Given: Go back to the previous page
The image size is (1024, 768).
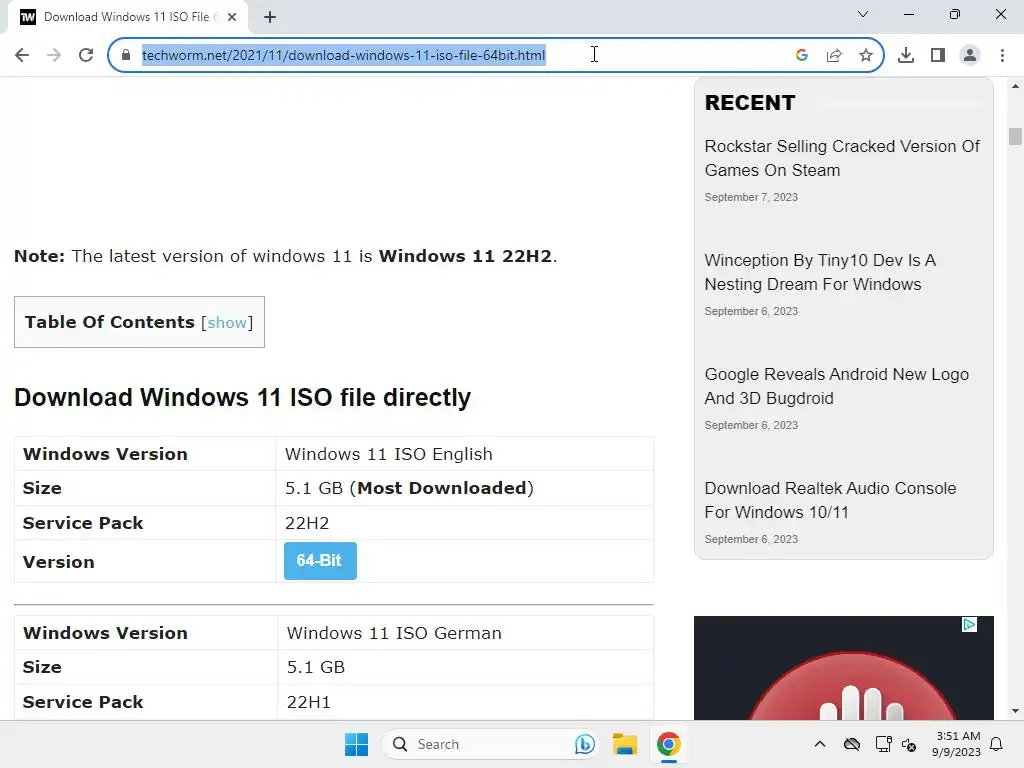Looking at the screenshot, I should pyautogui.click(x=22, y=56).
